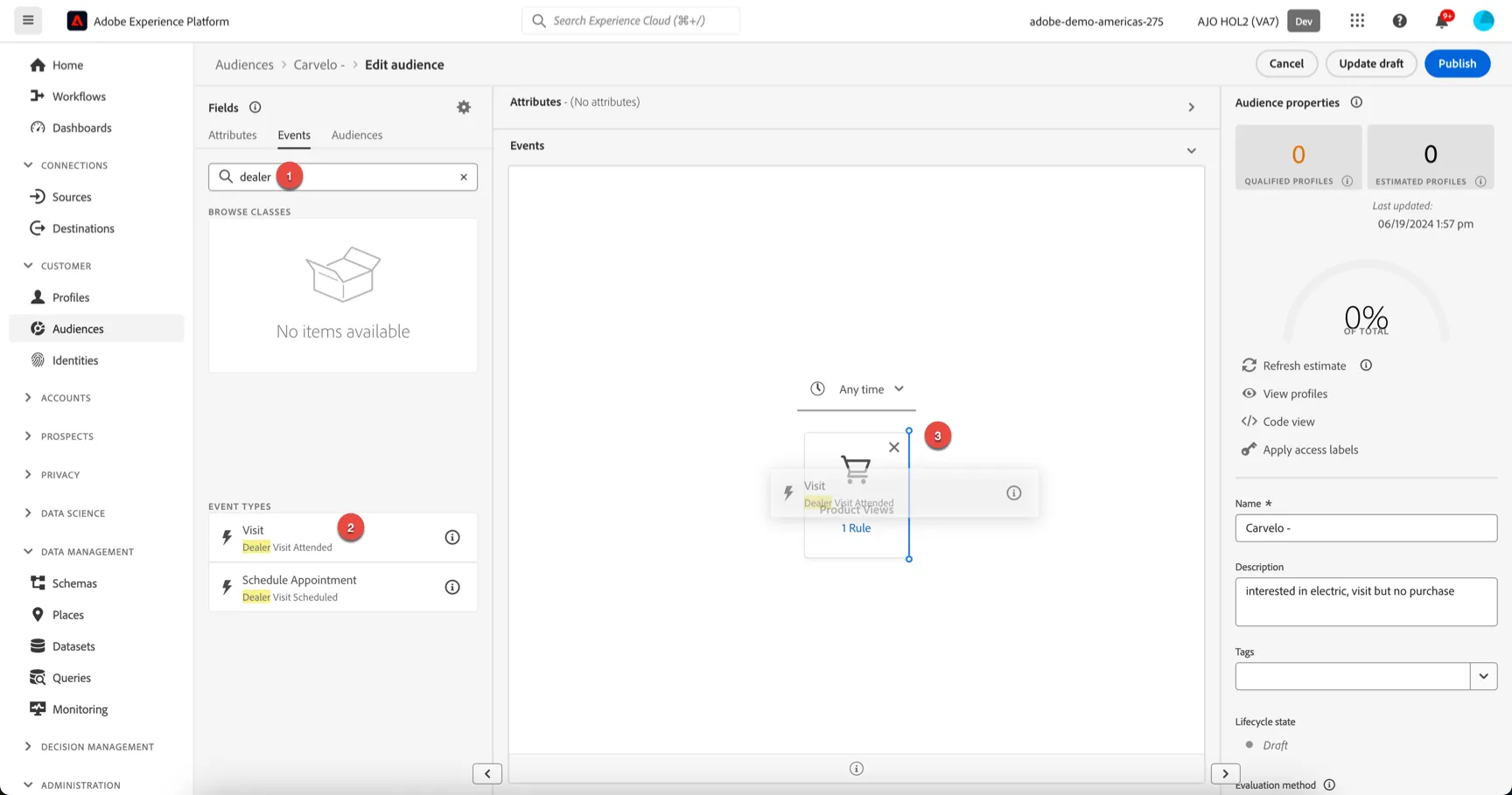Open the app switcher grid icon

click(x=1357, y=20)
